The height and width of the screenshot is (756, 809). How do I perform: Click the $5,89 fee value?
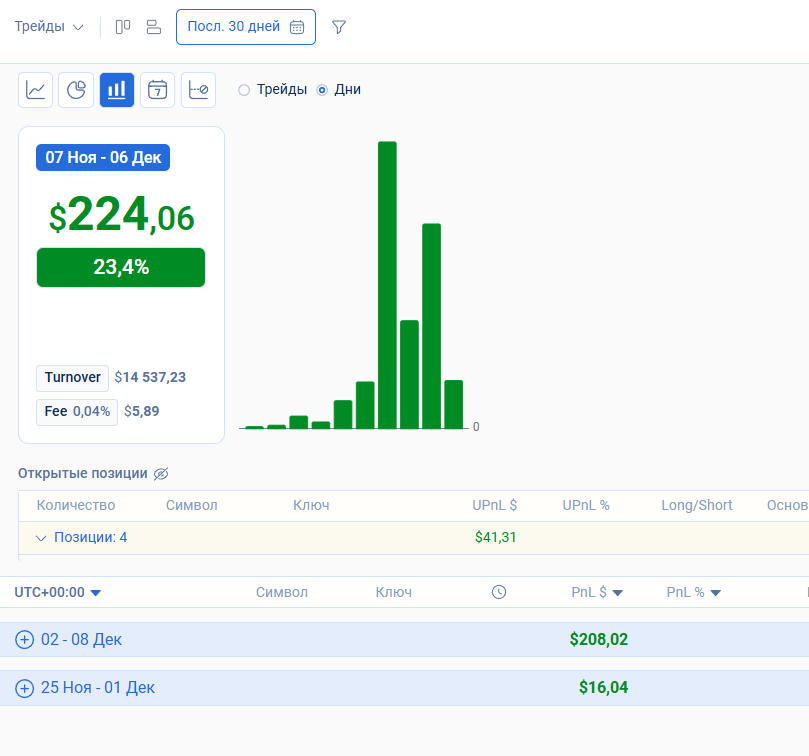pyautogui.click(x=142, y=411)
